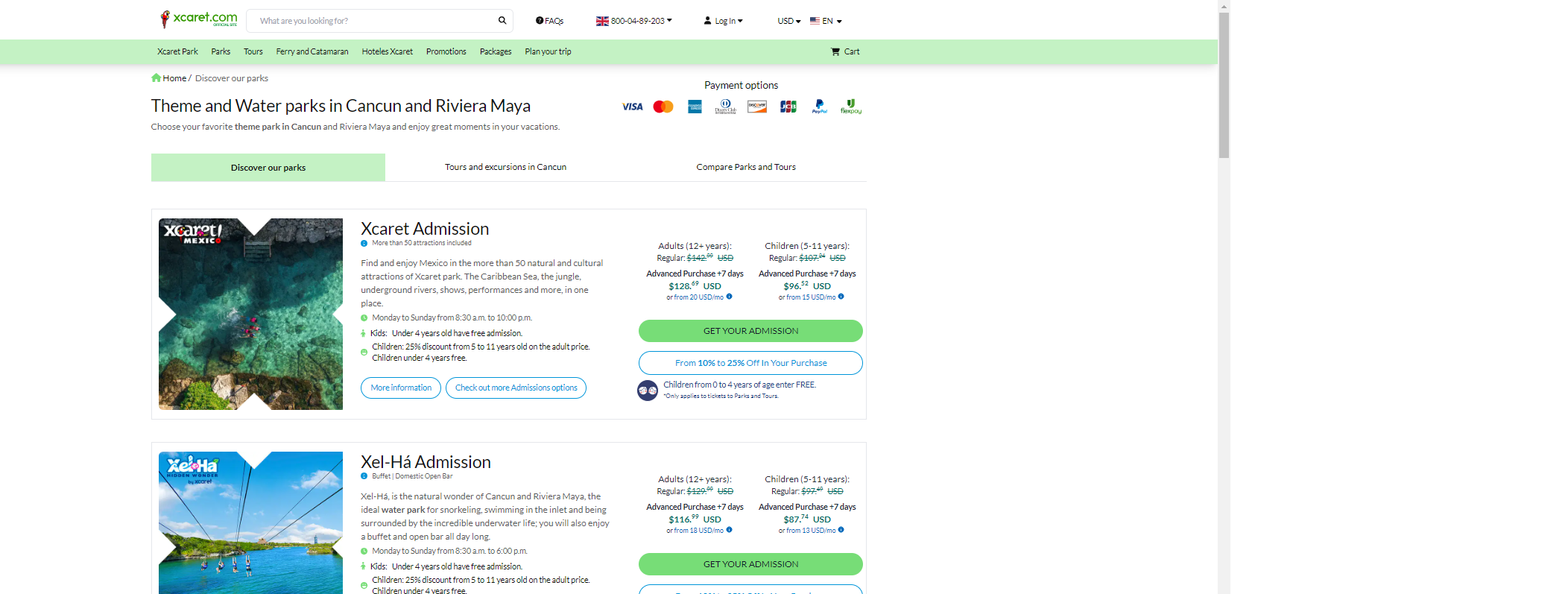
Task: Click the JCB payment logo
Action: tap(788, 107)
